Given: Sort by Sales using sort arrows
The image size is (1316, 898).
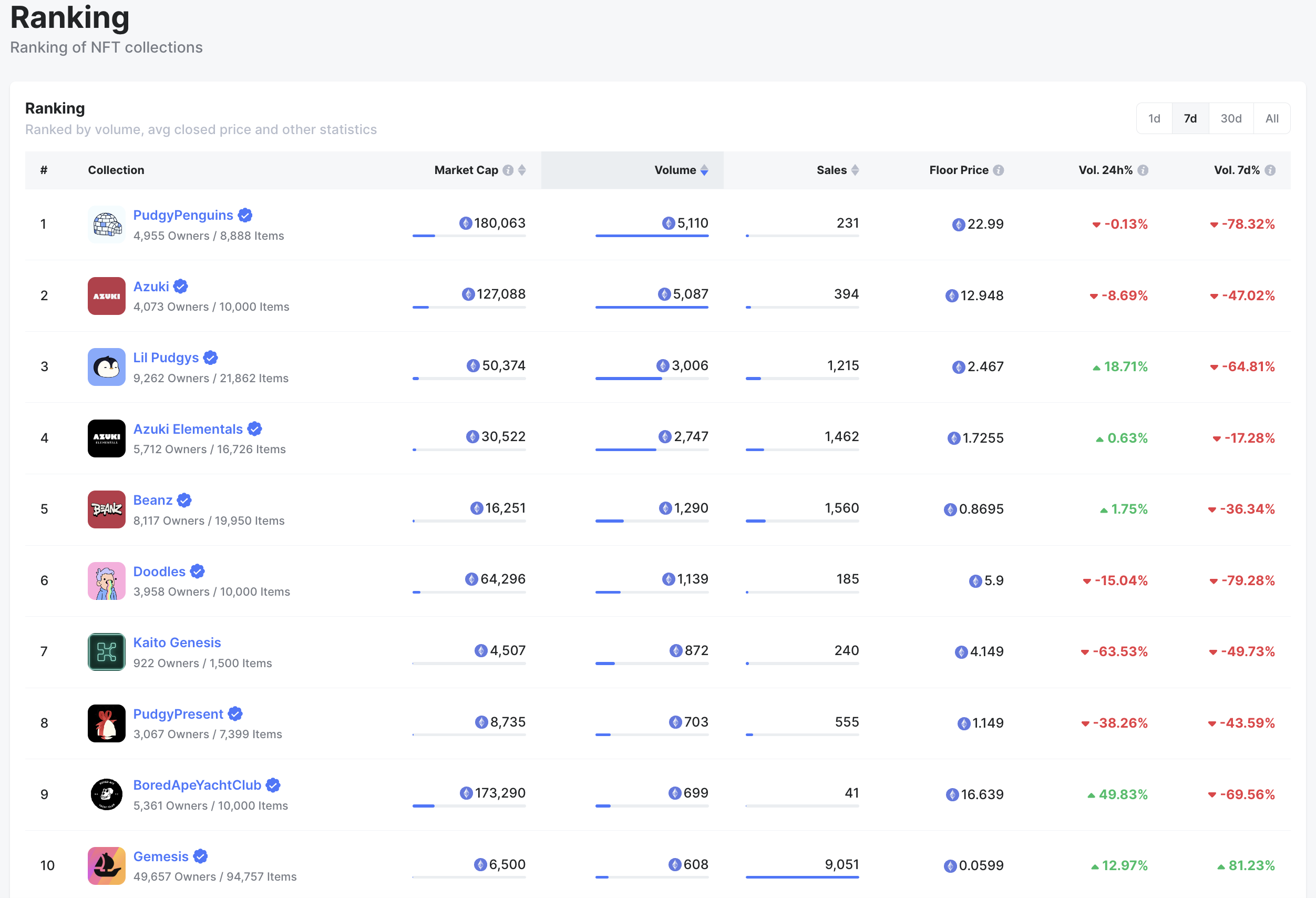Looking at the screenshot, I should coord(855,170).
